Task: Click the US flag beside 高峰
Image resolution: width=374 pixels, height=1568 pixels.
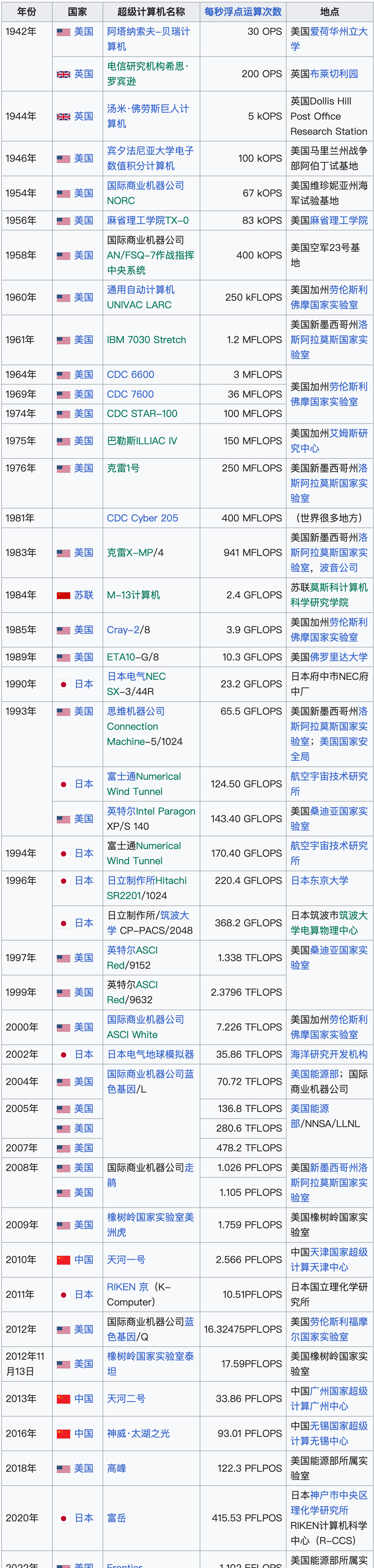Action: [x=63, y=1469]
